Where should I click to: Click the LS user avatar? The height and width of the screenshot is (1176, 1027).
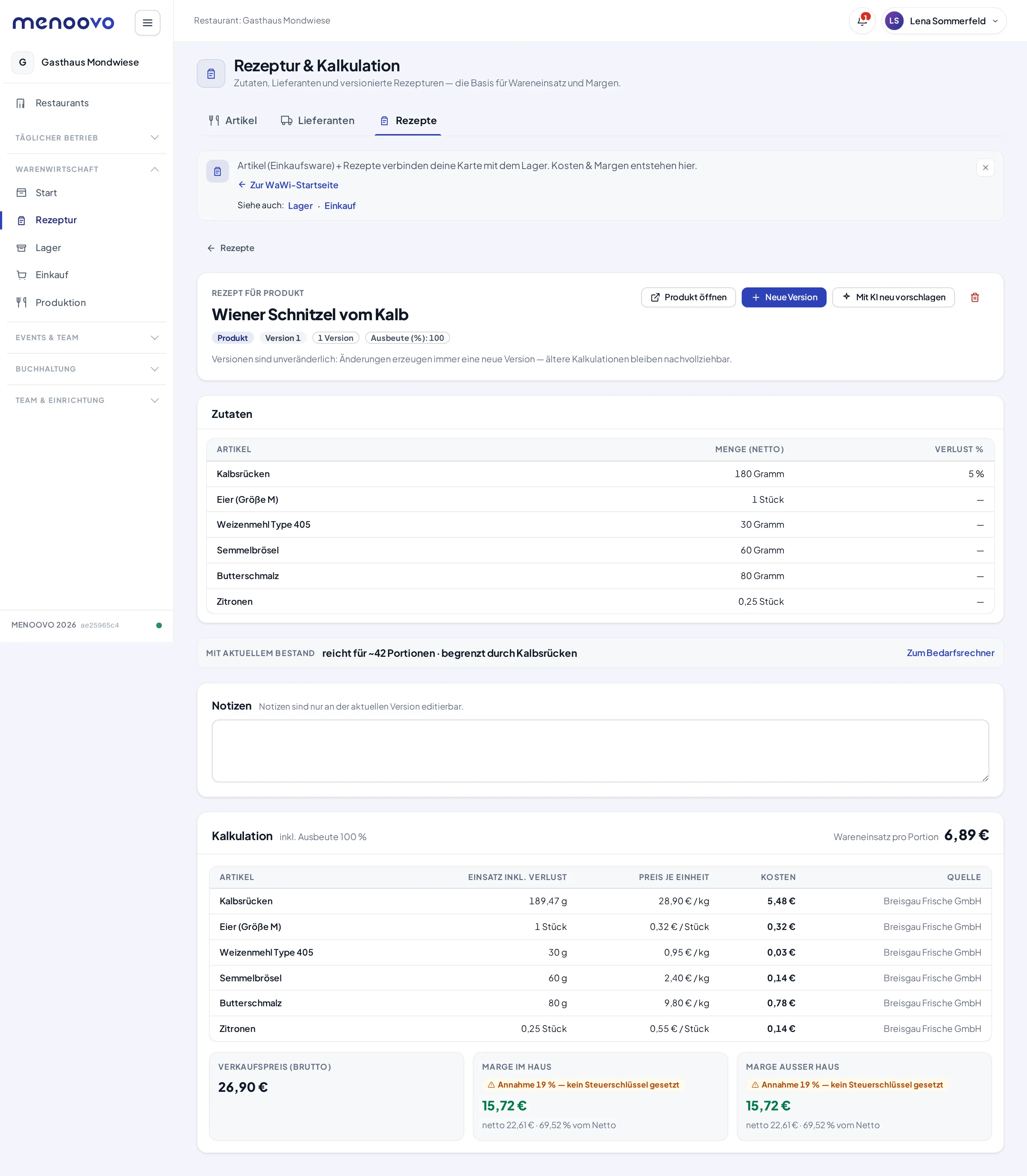pyautogui.click(x=894, y=21)
